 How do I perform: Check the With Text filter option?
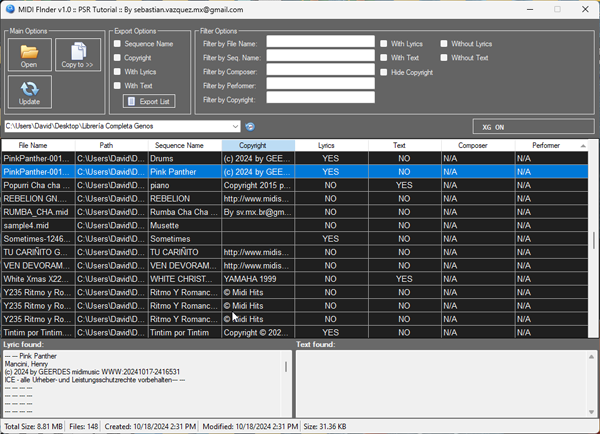pyautogui.click(x=384, y=58)
